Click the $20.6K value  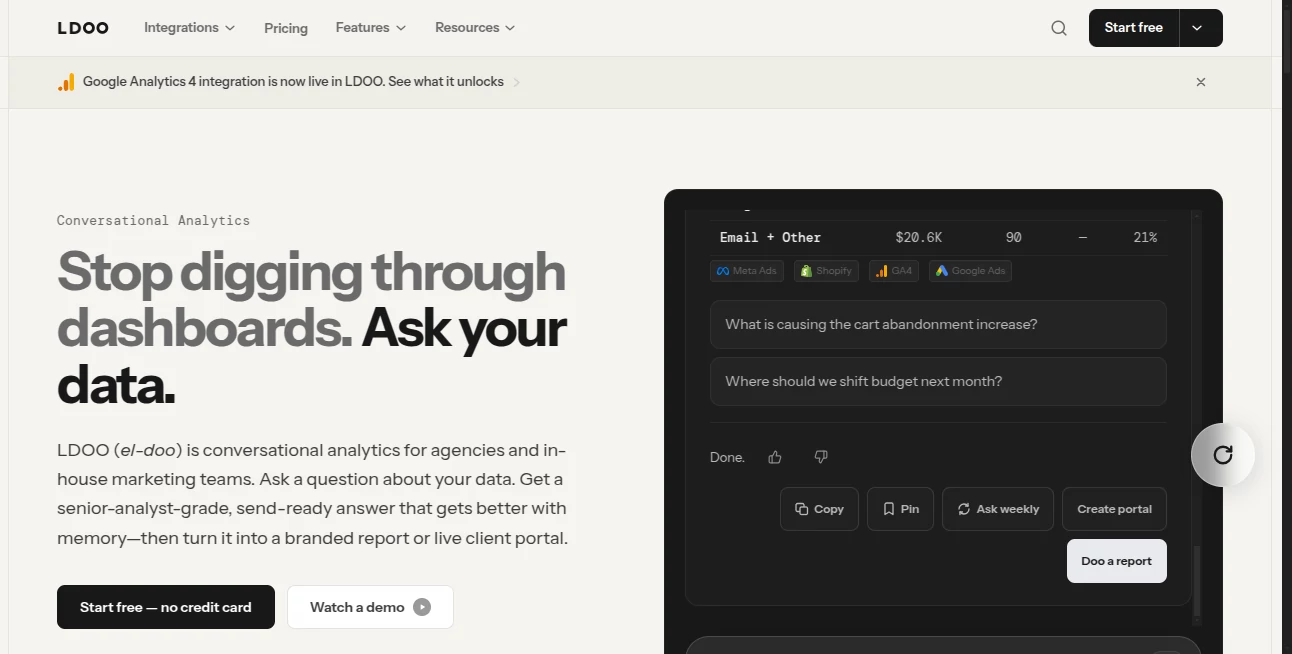pos(918,237)
